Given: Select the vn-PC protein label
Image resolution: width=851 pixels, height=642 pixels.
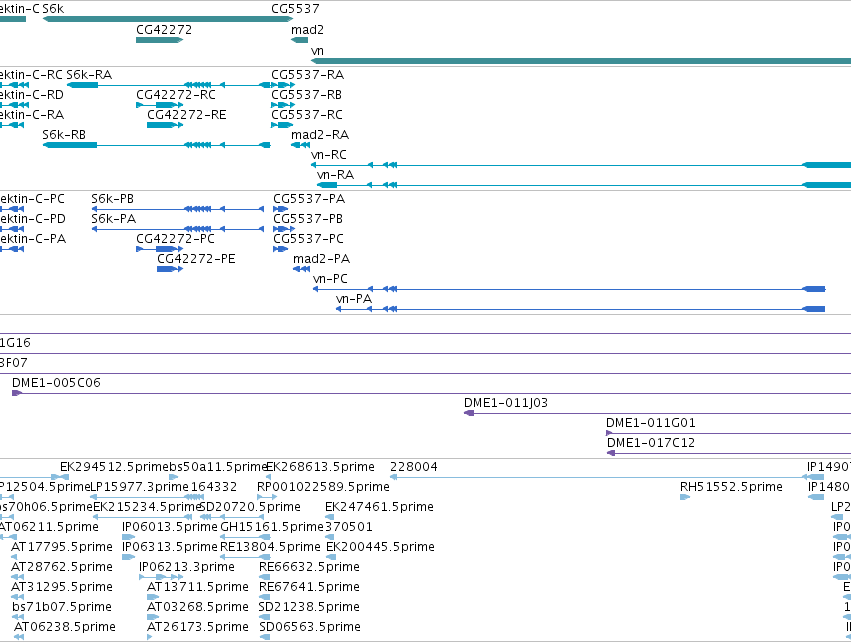Looking at the screenshot, I should click(331, 279).
